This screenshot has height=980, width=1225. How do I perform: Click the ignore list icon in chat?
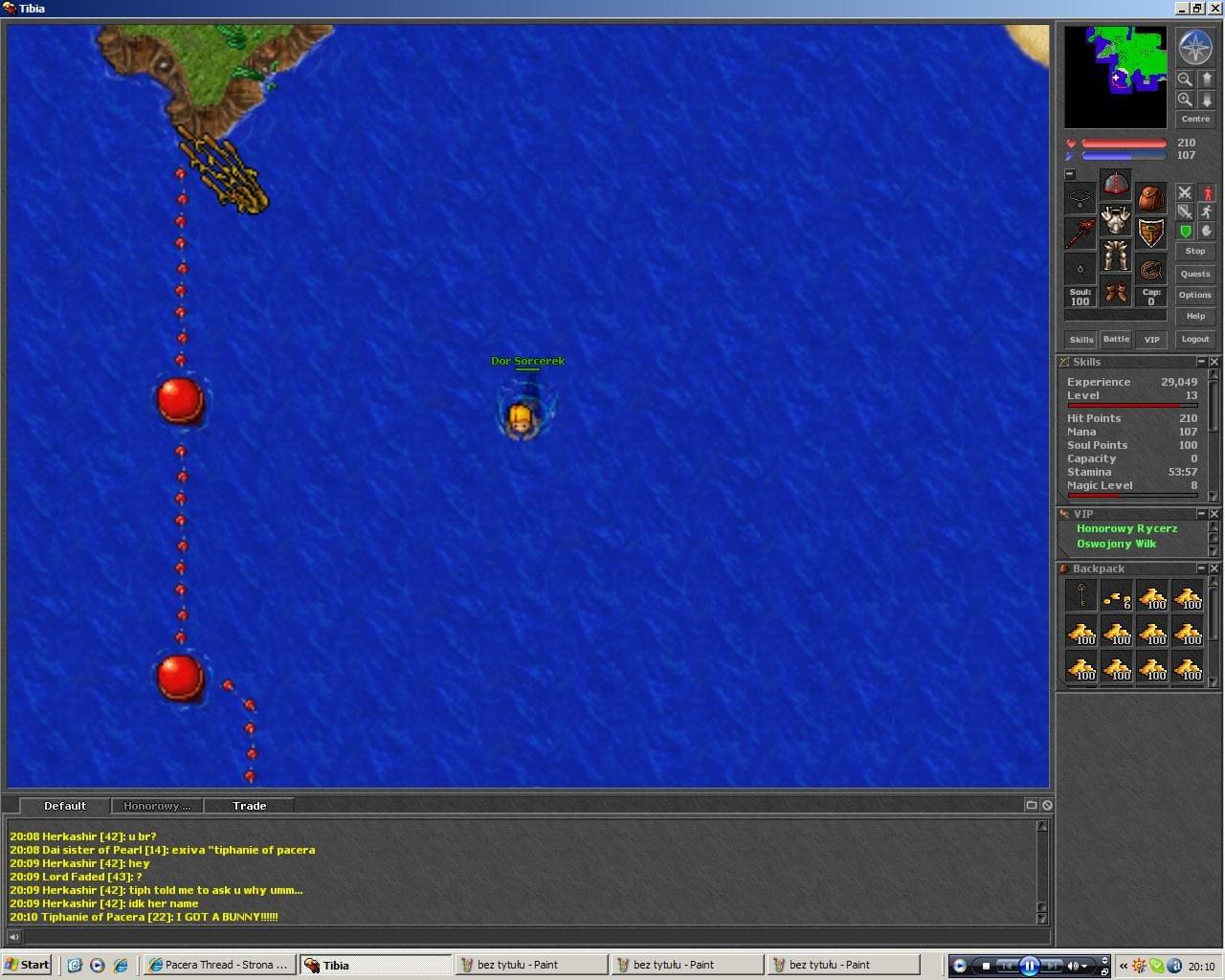(x=1046, y=805)
